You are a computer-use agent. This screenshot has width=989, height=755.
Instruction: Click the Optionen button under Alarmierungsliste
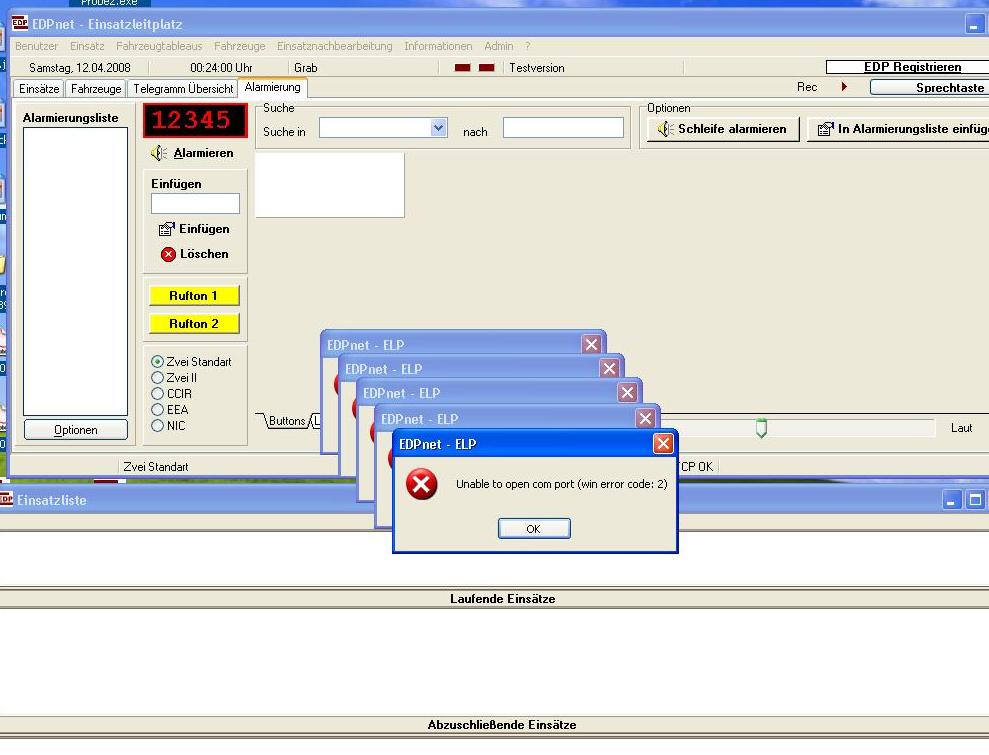pyautogui.click(x=76, y=430)
